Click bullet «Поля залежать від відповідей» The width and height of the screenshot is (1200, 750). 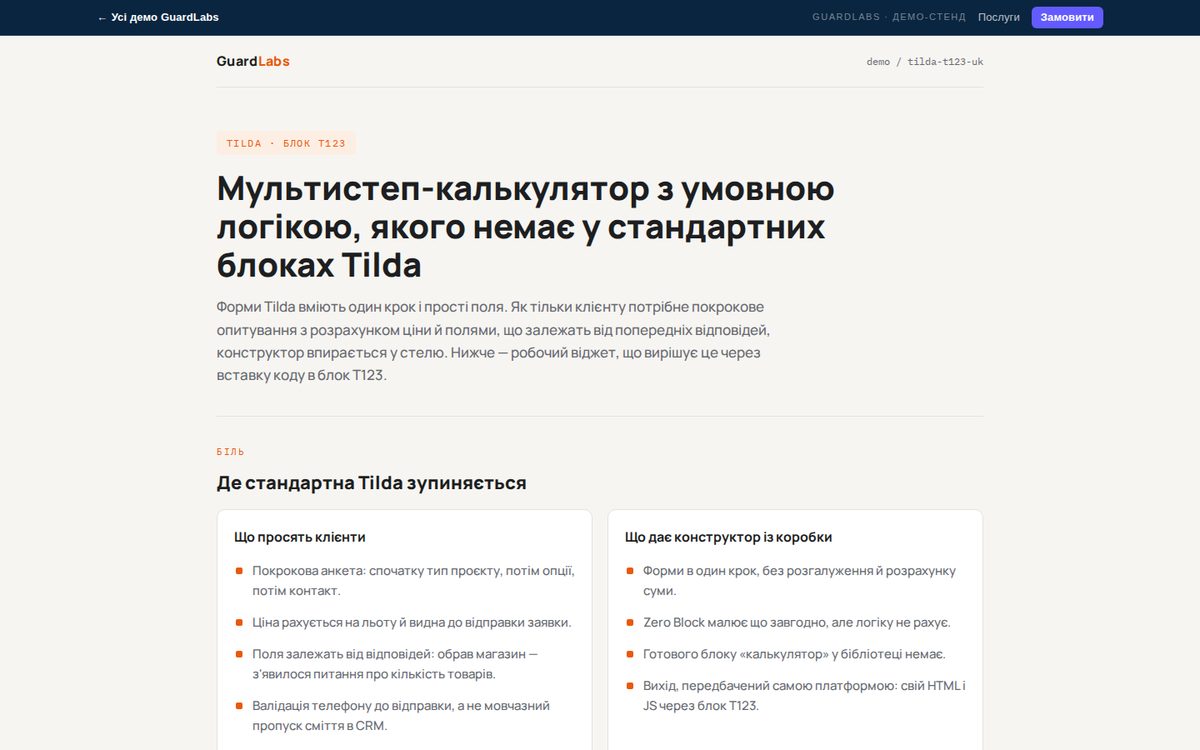pos(395,664)
